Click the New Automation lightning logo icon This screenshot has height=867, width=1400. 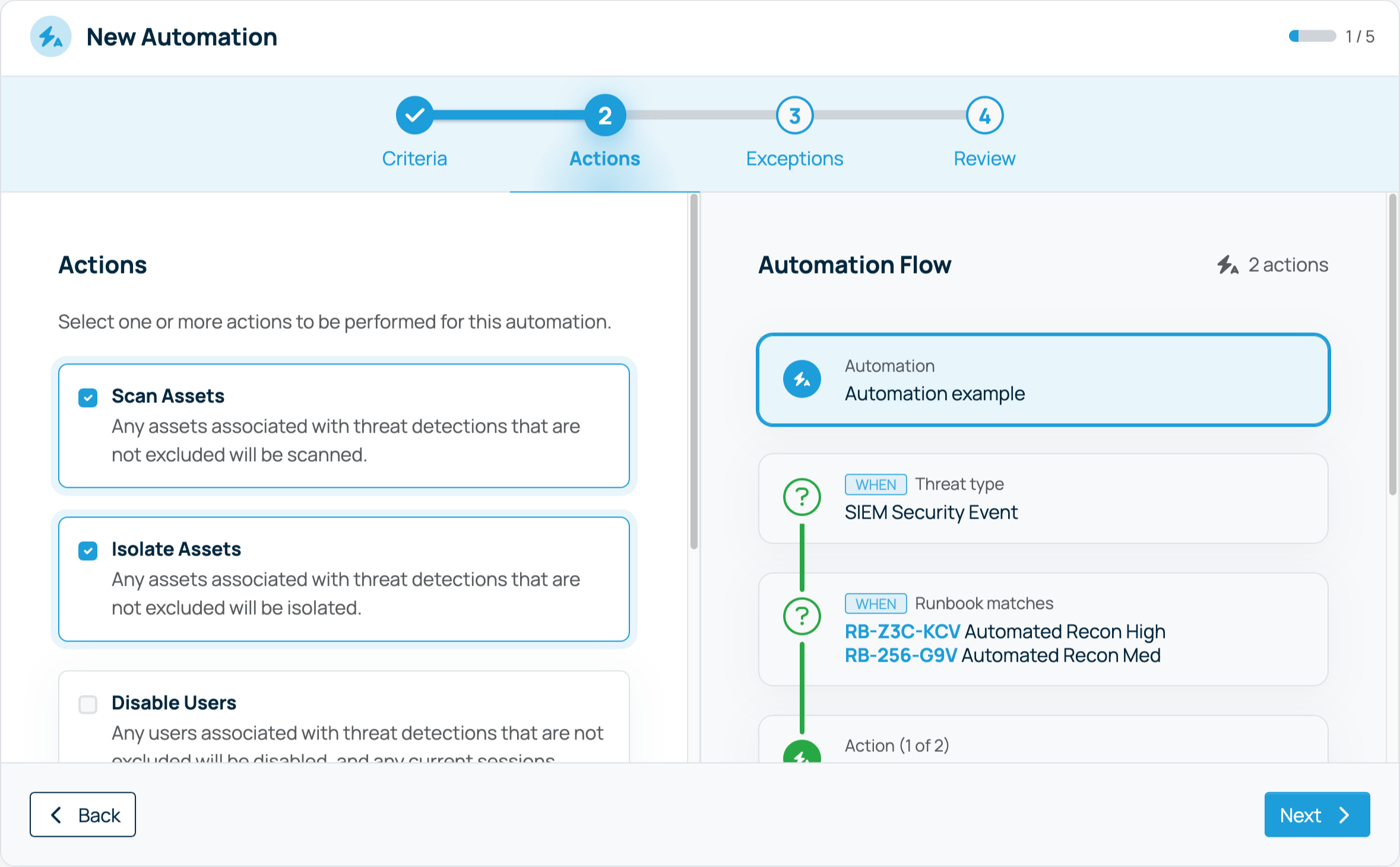pos(50,37)
